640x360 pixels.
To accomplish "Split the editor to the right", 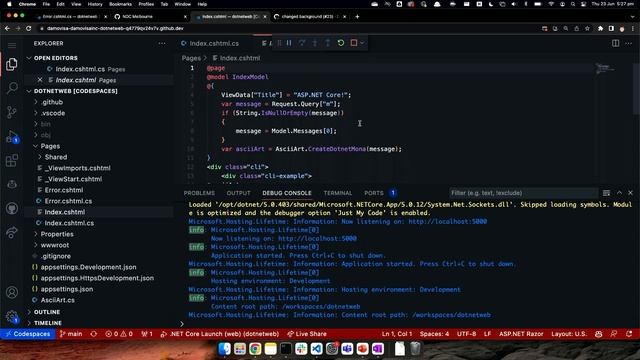I will 615,43.
